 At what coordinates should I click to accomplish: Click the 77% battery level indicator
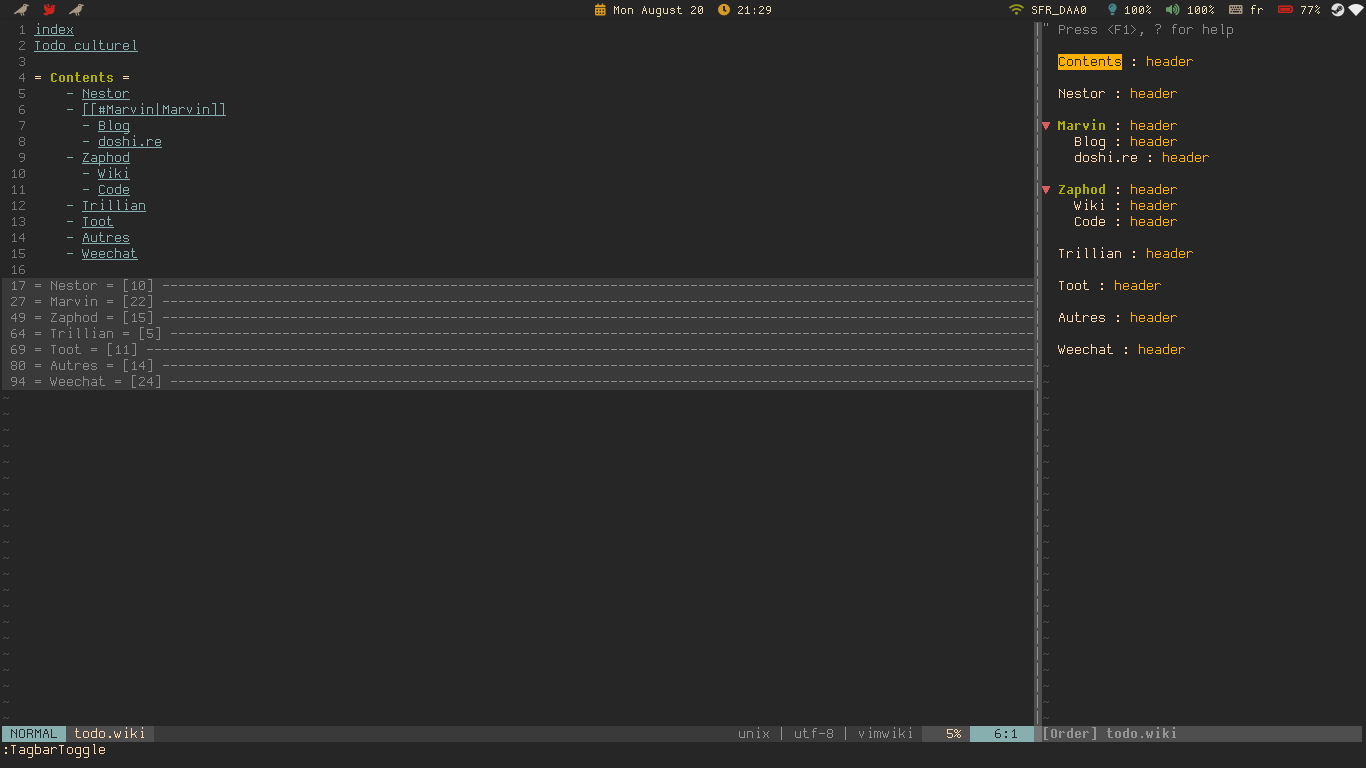[x=1310, y=10]
